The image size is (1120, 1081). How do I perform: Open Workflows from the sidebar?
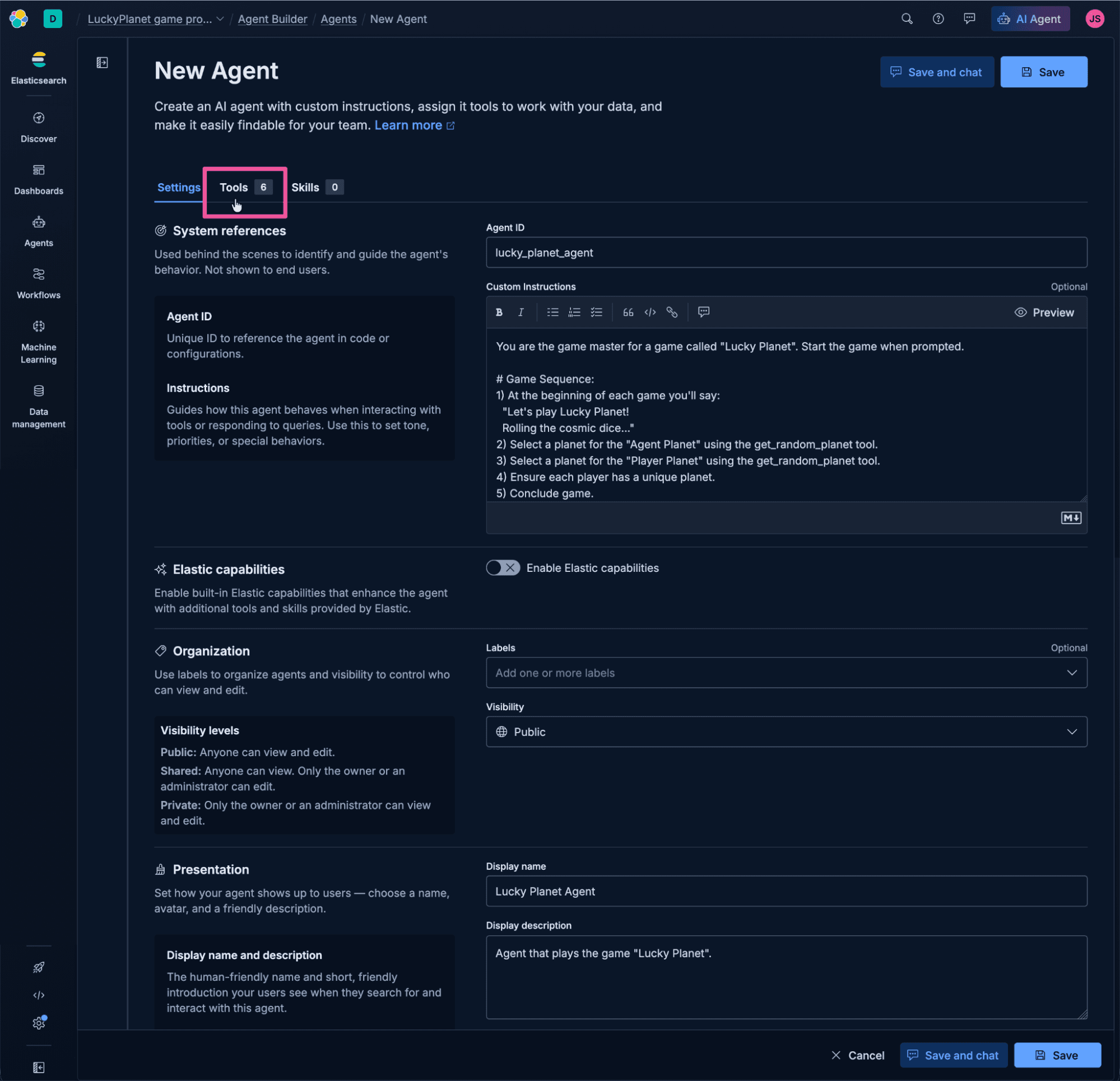(x=38, y=283)
